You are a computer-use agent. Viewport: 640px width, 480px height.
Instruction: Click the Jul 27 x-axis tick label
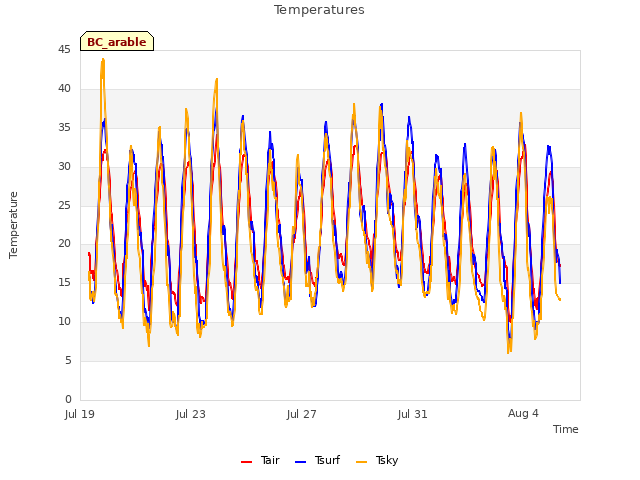(x=302, y=414)
